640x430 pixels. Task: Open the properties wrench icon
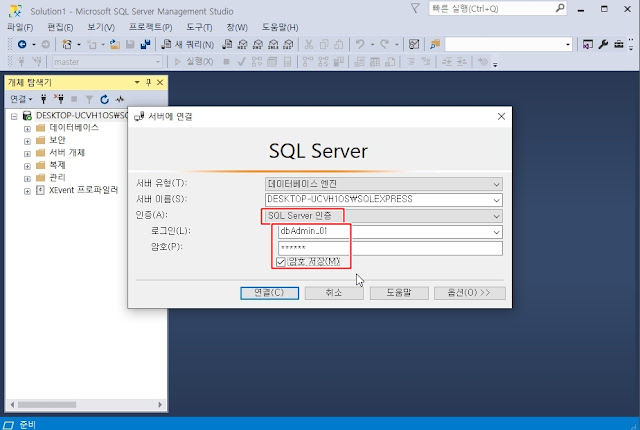pyautogui.click(x=603, y=44)
